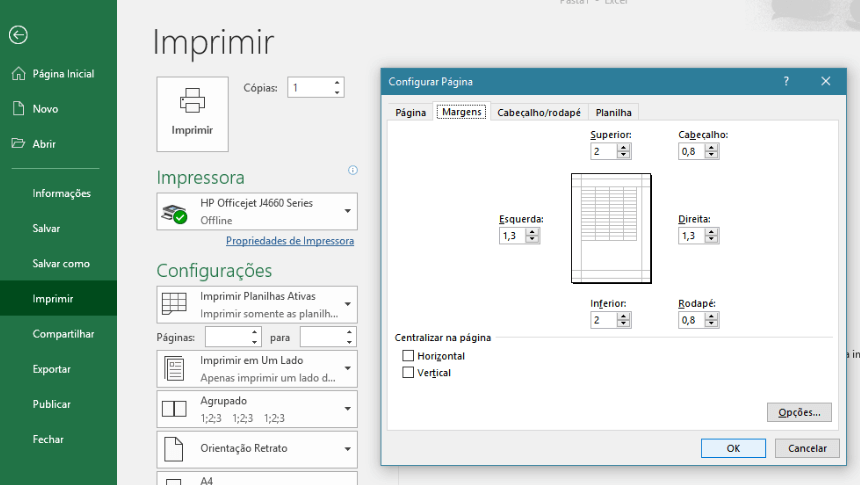Click the printer information icon

click(x=352, y=171)
